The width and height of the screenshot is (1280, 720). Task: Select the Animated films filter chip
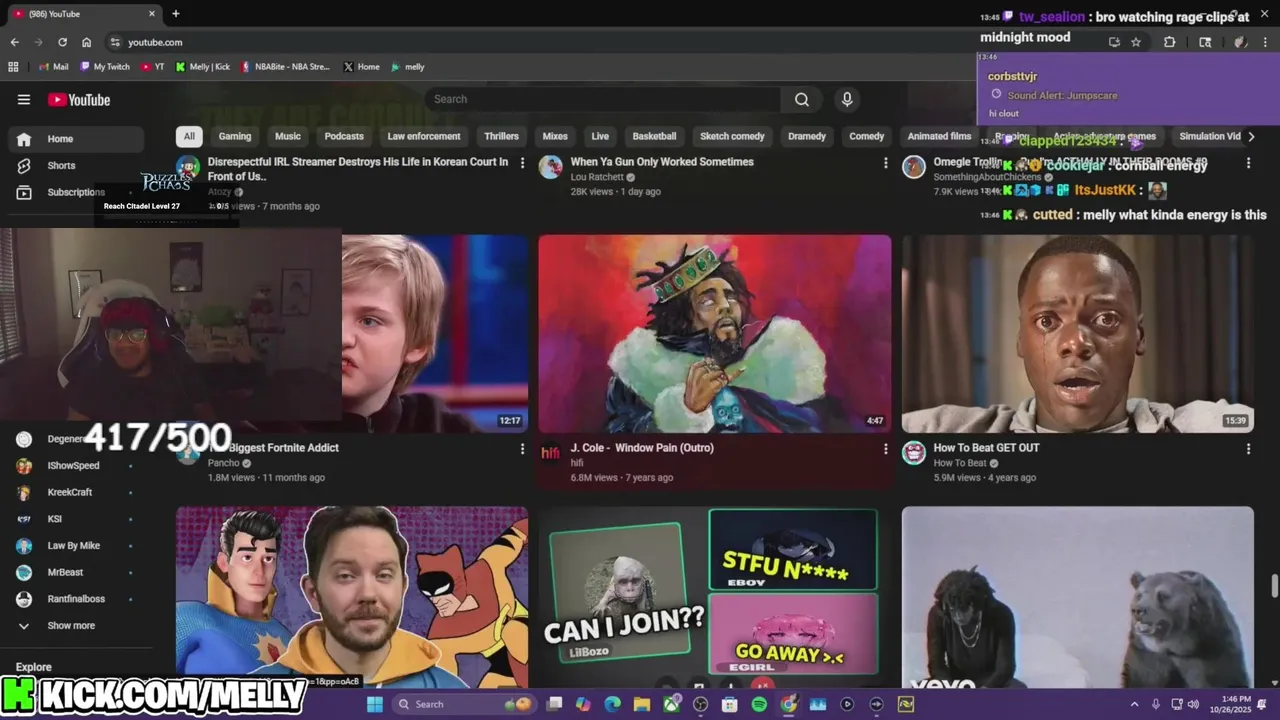[939, 136]
